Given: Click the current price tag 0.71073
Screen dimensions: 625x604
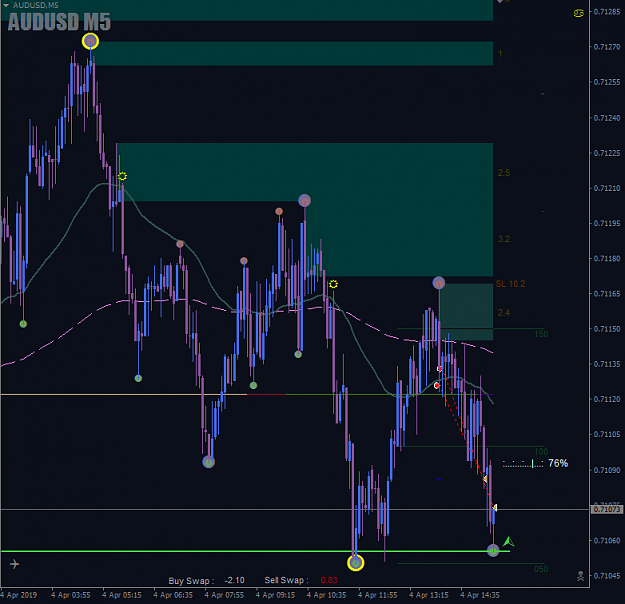Looking at the screenshot, I should click(606, 509).
